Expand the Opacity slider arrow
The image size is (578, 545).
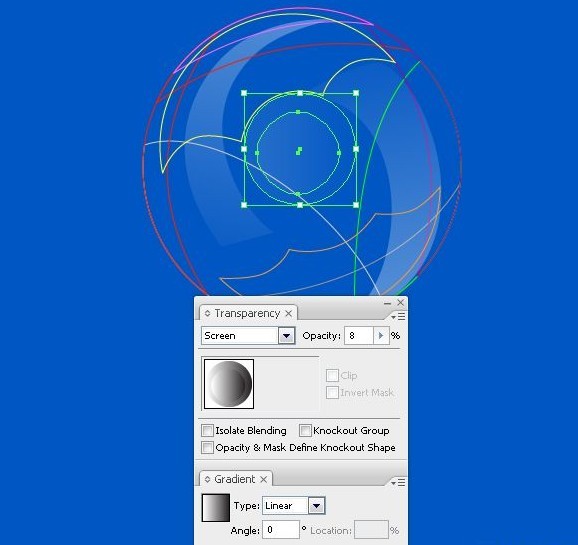click(x=381, y=336)
